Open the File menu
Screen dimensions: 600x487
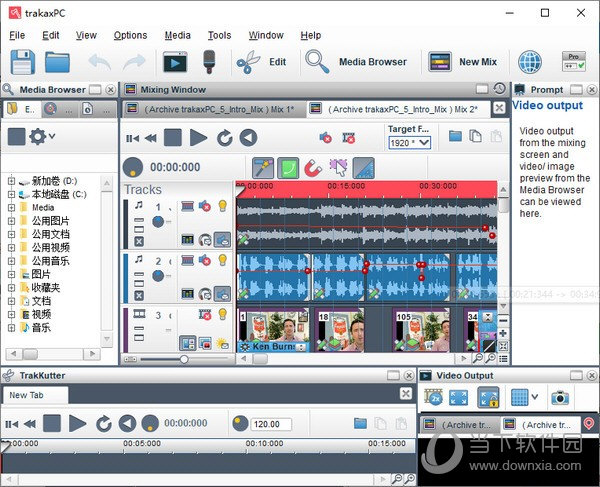pos(17,35)
